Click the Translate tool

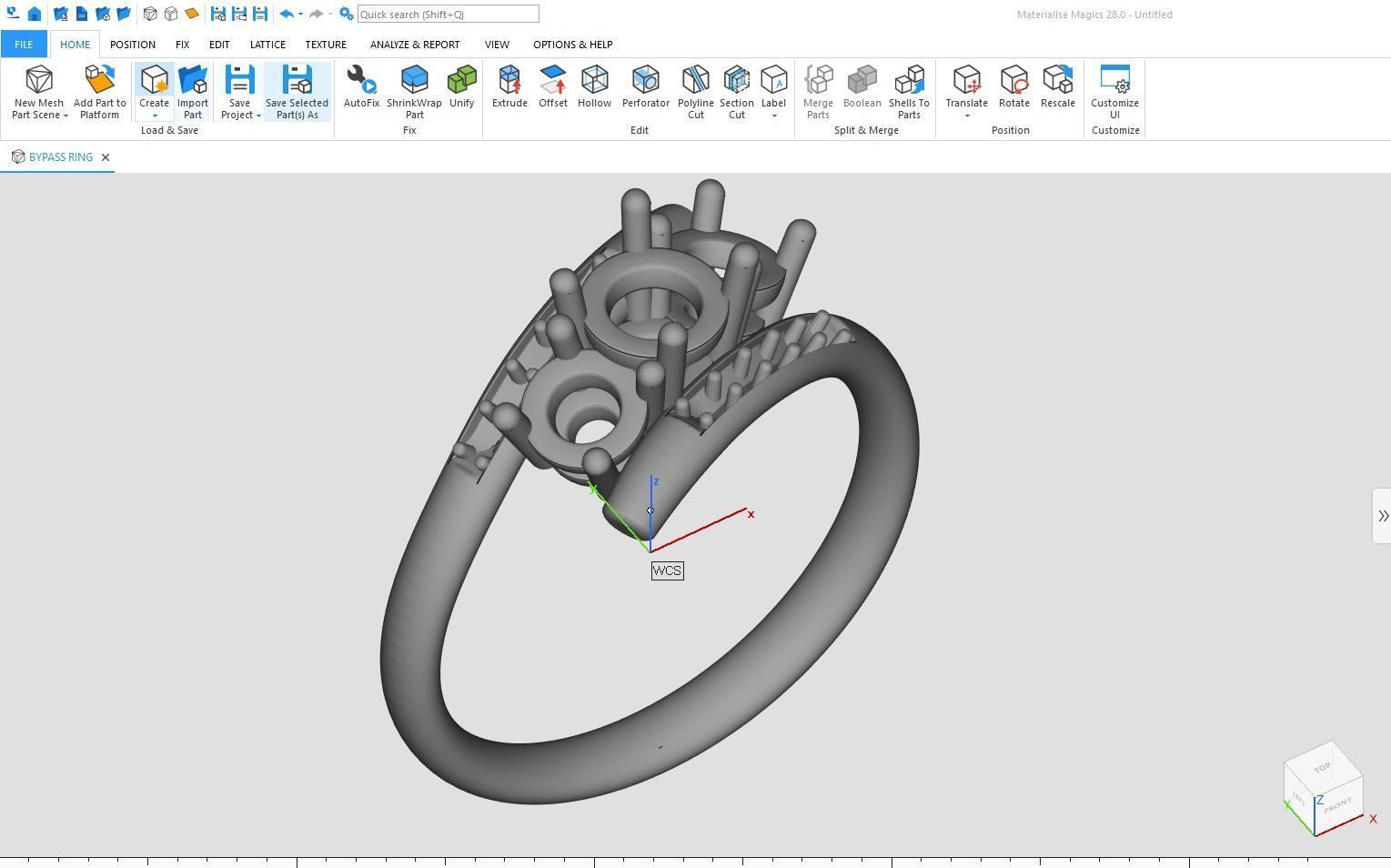(967, 86)
